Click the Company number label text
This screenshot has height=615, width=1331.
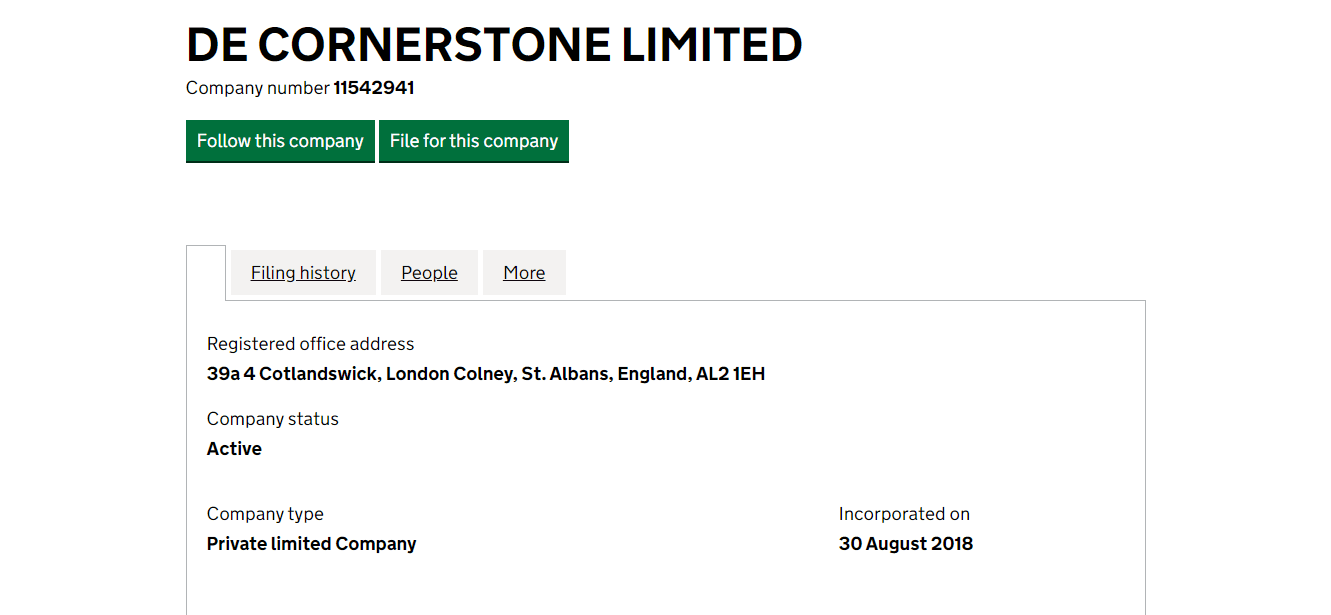(257, 88)
